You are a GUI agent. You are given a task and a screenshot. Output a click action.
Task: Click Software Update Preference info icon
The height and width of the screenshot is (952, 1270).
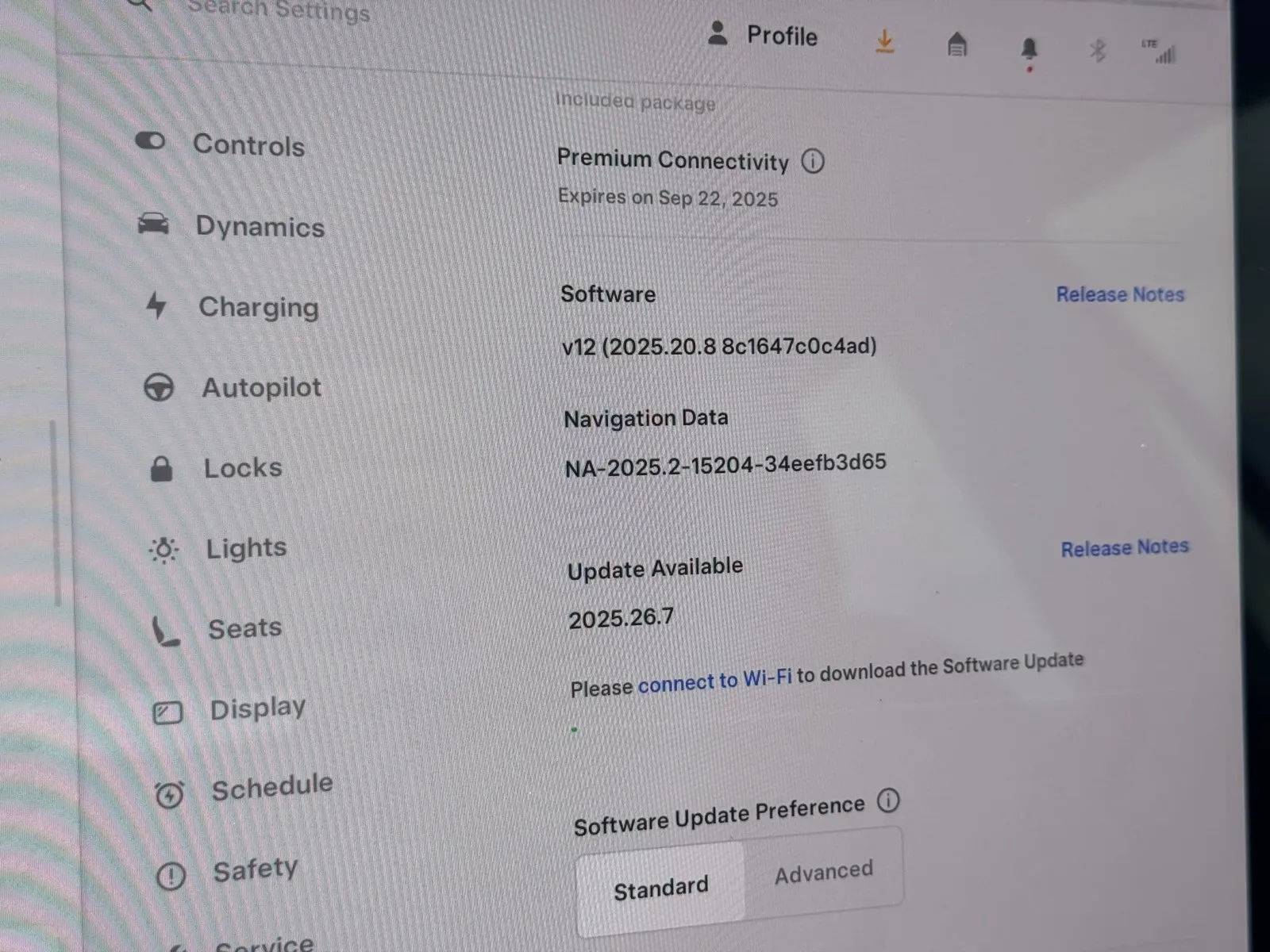click(x=888, y=800)
